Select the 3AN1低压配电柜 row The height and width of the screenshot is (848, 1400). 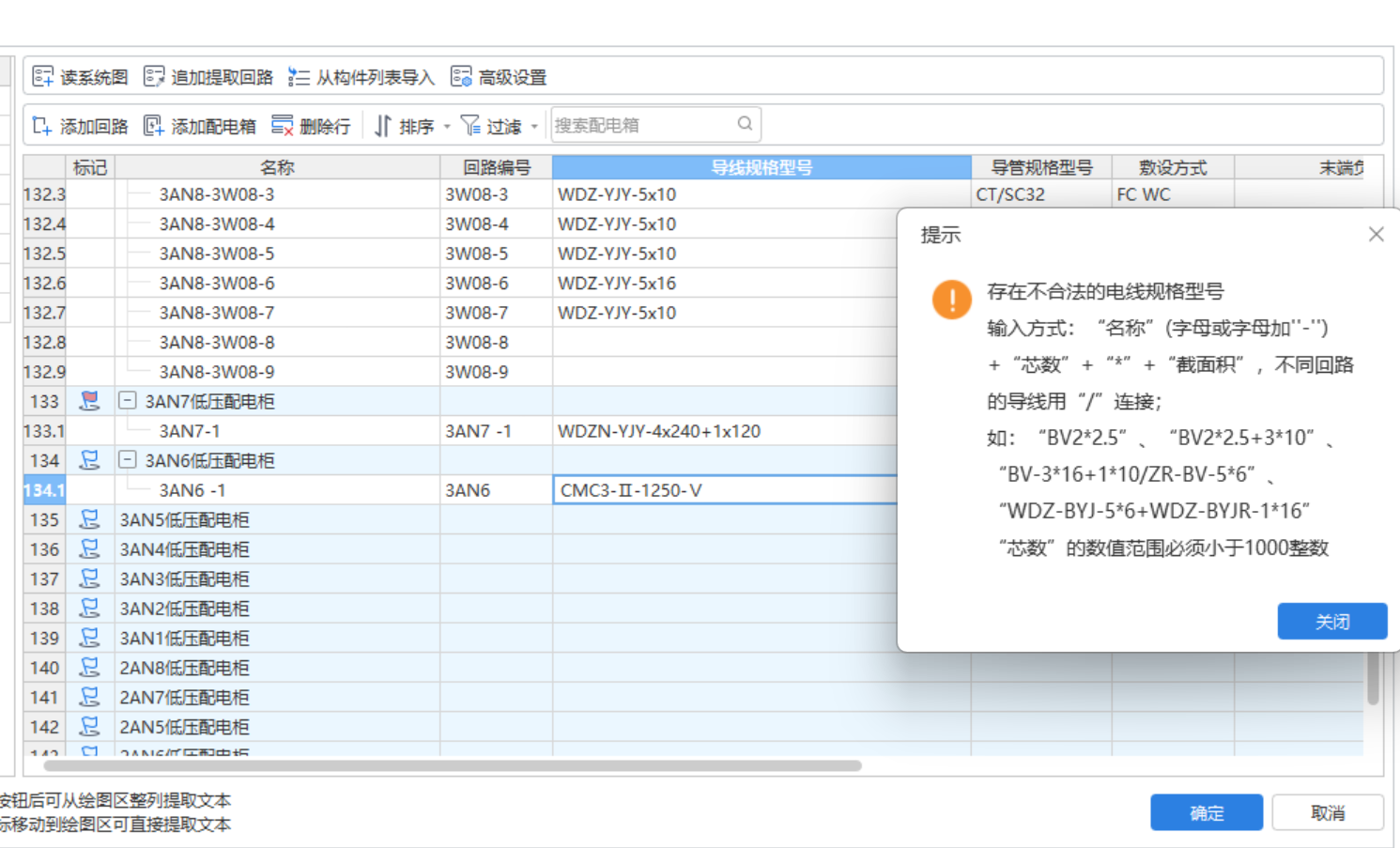pos(277,638)
